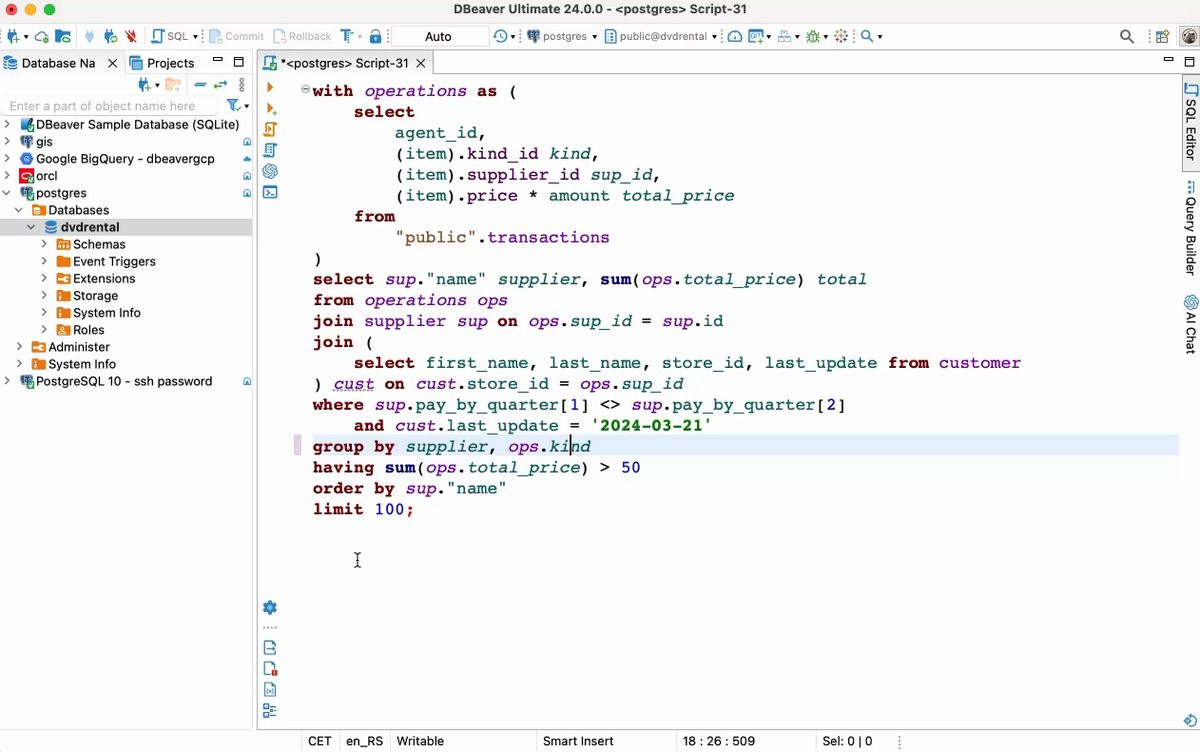Viewport: 1200px width, 752px height.
Task: Open the dashboard gauge toolbar icon
Action: 734,37
